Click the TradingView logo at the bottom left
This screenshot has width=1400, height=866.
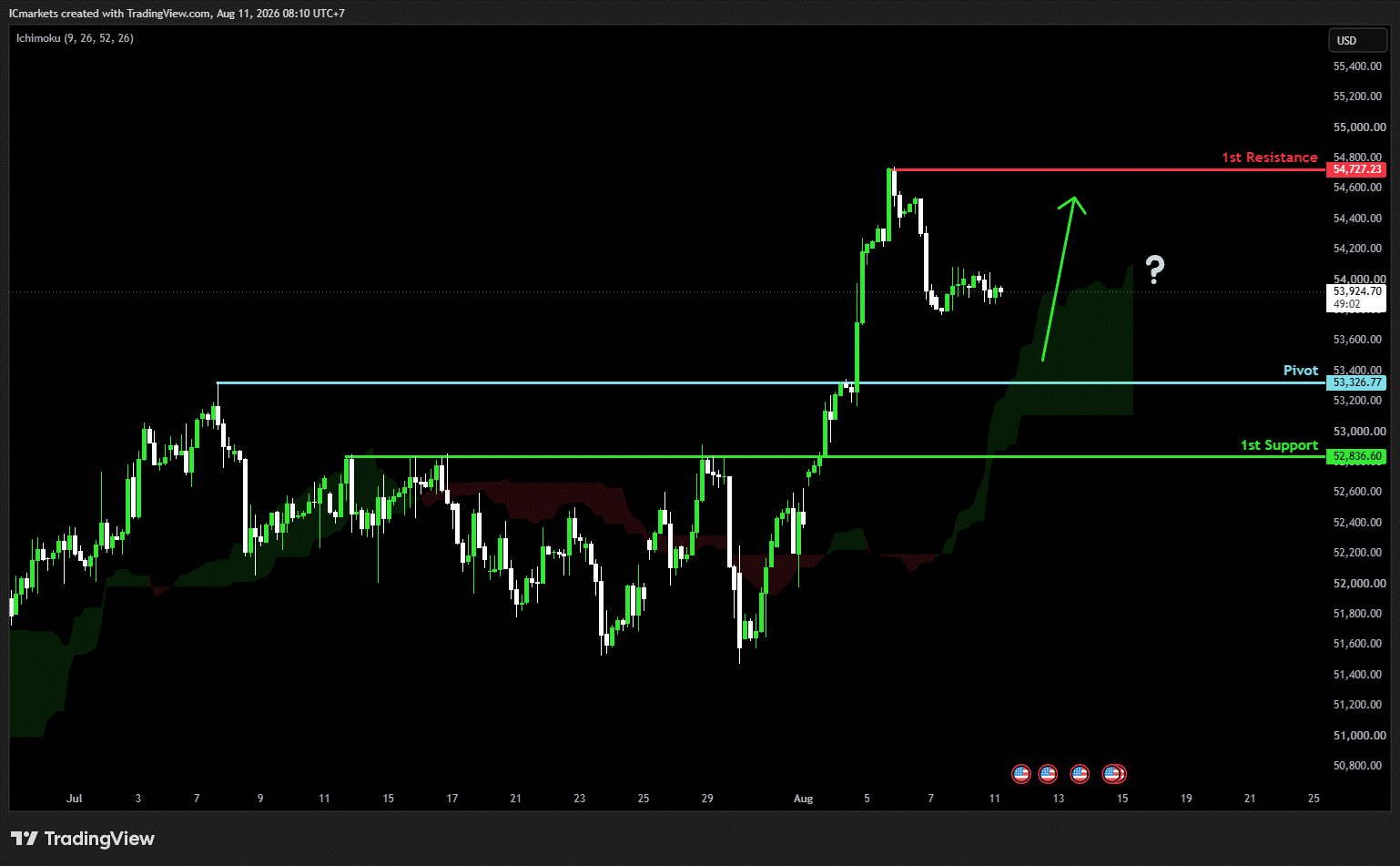[x=83, y=839]
